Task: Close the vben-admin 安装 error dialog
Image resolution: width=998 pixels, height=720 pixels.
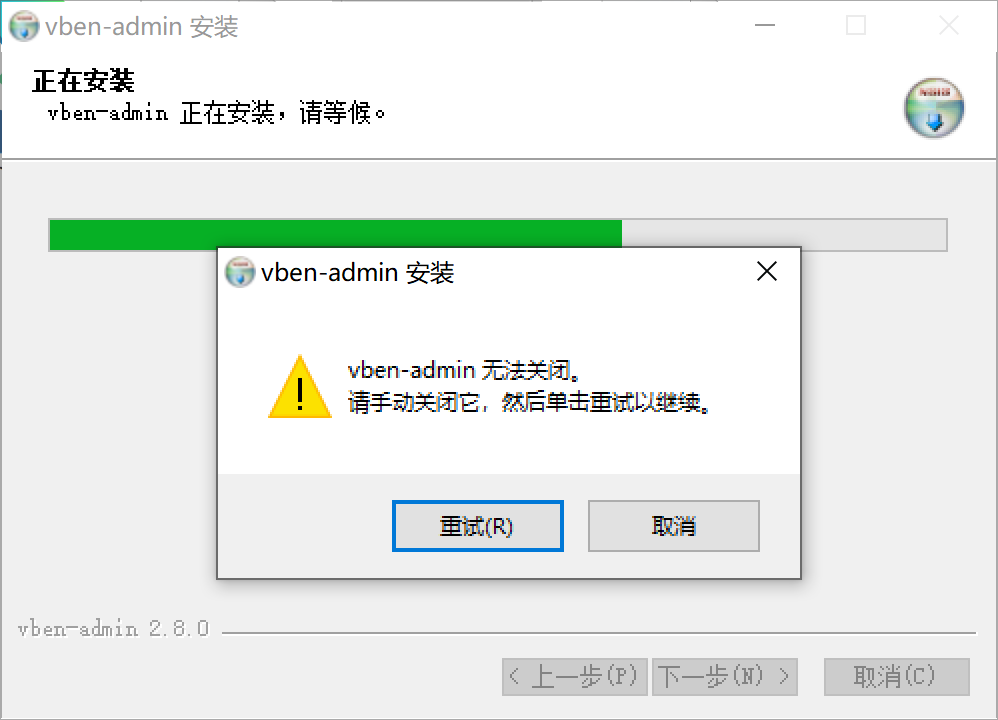Action: pyautogui.click(x=766, y=272)
